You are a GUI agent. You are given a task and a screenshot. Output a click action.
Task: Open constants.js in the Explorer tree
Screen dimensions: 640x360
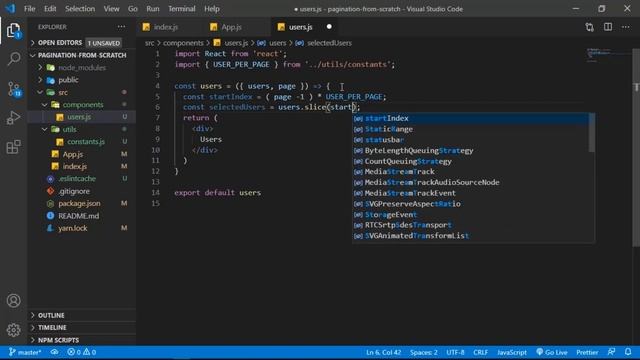[x=86, y=142]
